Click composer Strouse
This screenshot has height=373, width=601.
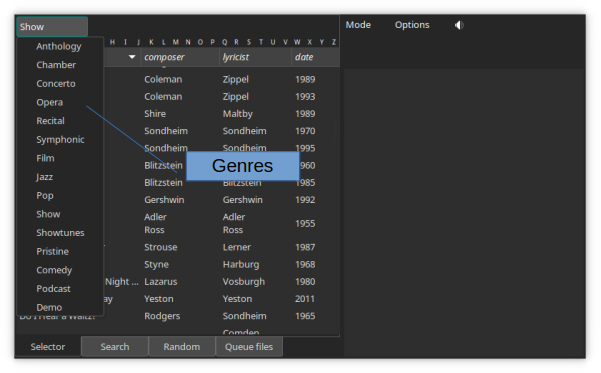pos(161,247)
